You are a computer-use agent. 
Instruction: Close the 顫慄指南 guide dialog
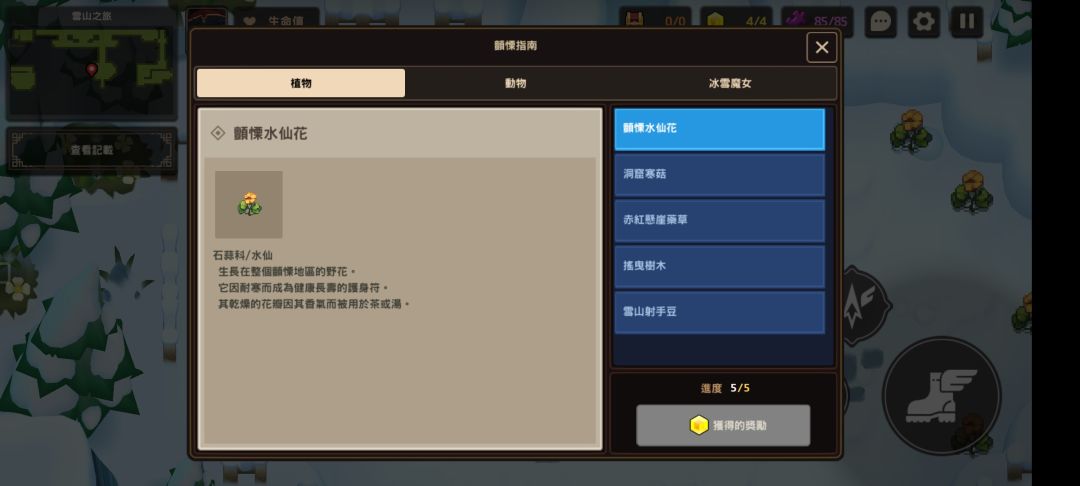[822, 47]
